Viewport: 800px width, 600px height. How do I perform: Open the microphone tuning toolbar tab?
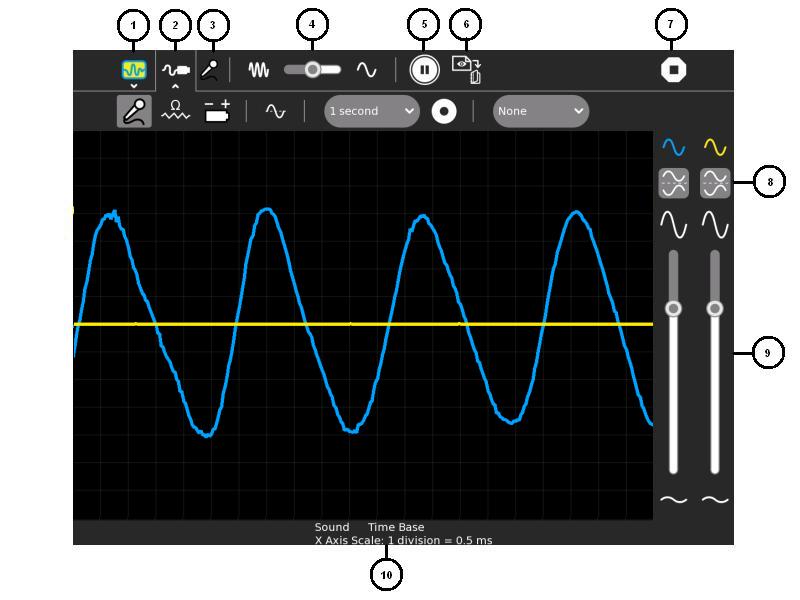pos(210,70)
